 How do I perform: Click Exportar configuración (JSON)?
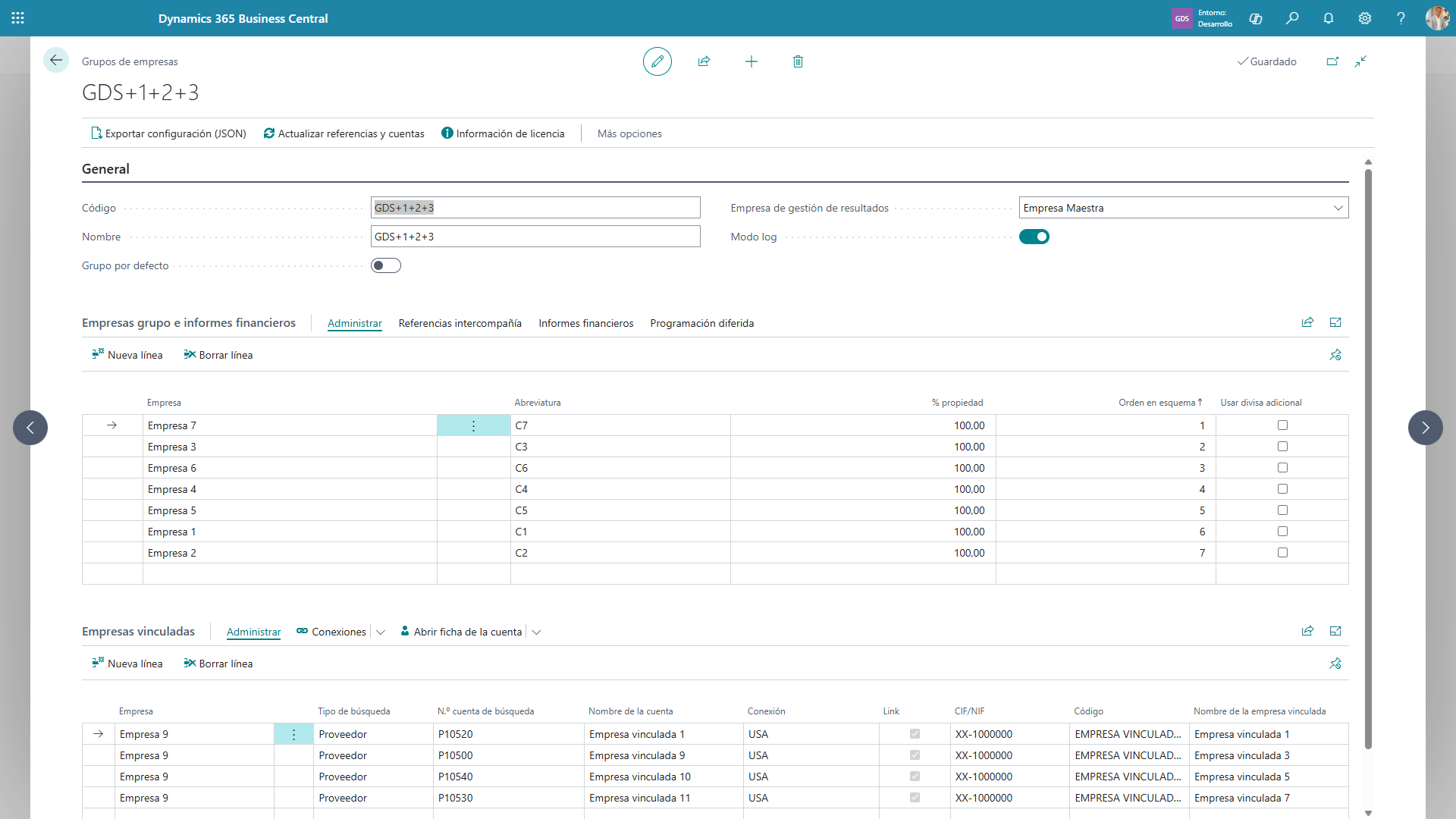pos(168,133)
